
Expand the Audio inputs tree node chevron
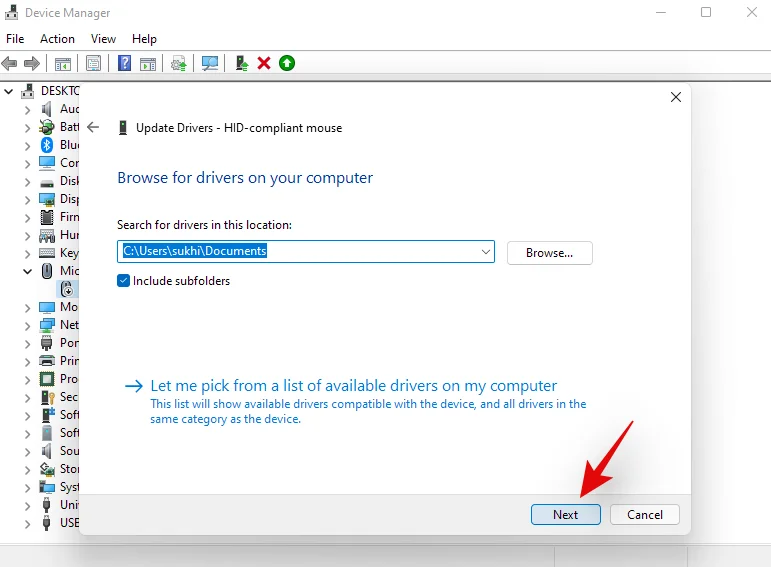28,110
